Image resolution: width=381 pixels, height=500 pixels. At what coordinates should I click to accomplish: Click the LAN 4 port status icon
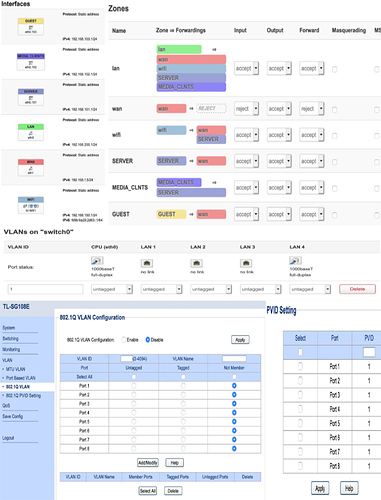[x=295, y=261]
